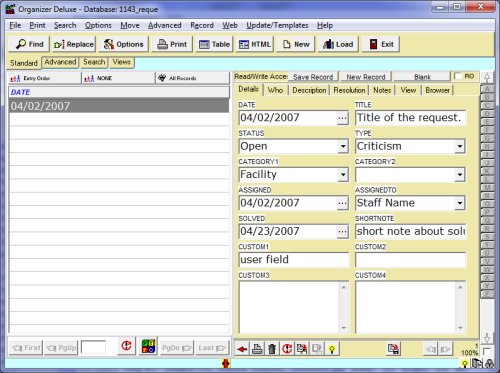Click the grayed PgDn navigation button

(x=177, y=348)
